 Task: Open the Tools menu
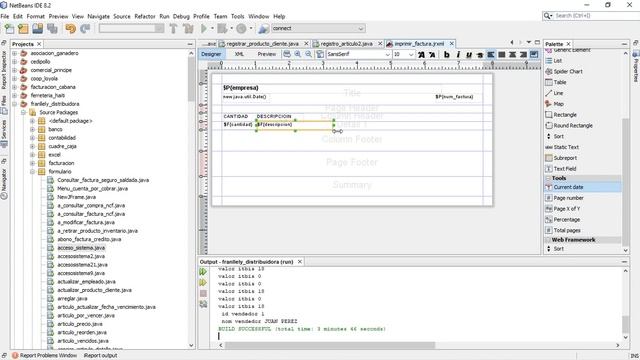[x=238, y=16]
